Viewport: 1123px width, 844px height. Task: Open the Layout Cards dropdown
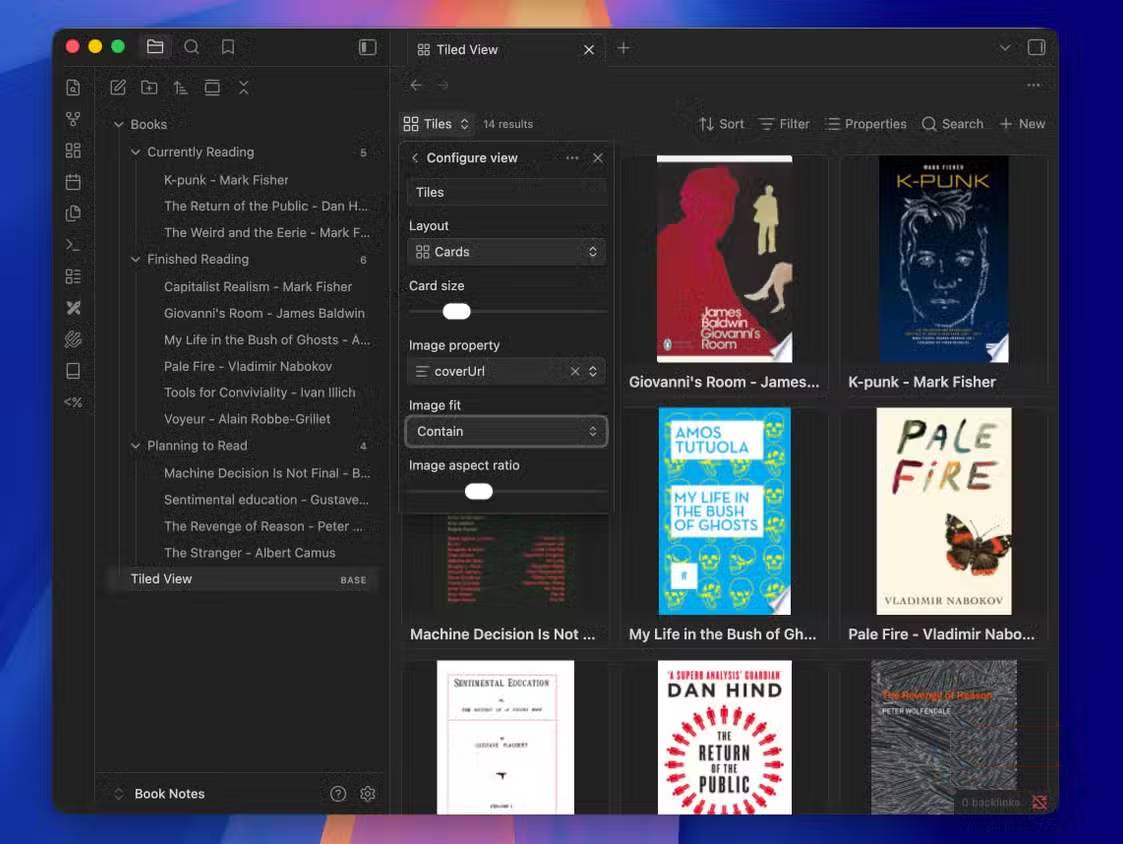[507, 252]
